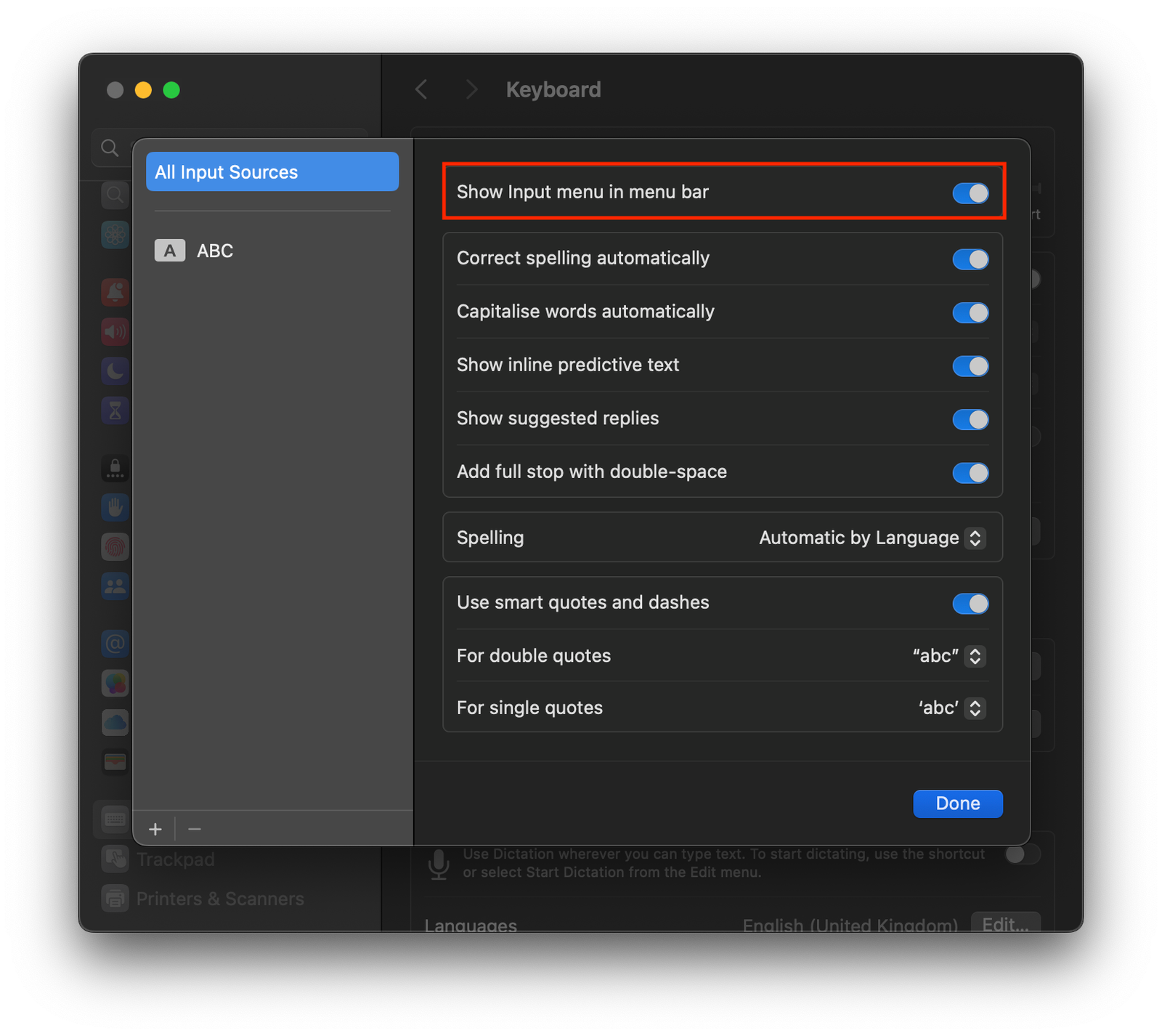Viewport: 1162px width, 1036px height.
Task: Toggle Show inline predictive text
Action: 970,366
